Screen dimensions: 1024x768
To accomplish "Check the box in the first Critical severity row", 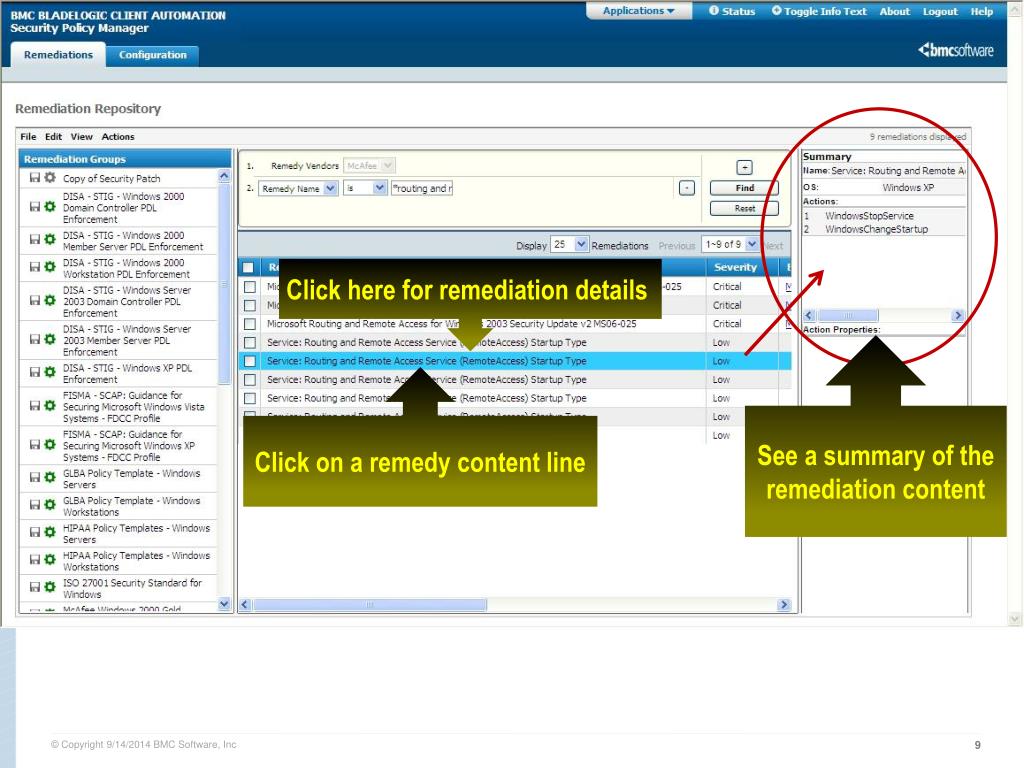I will pos(249,287).
